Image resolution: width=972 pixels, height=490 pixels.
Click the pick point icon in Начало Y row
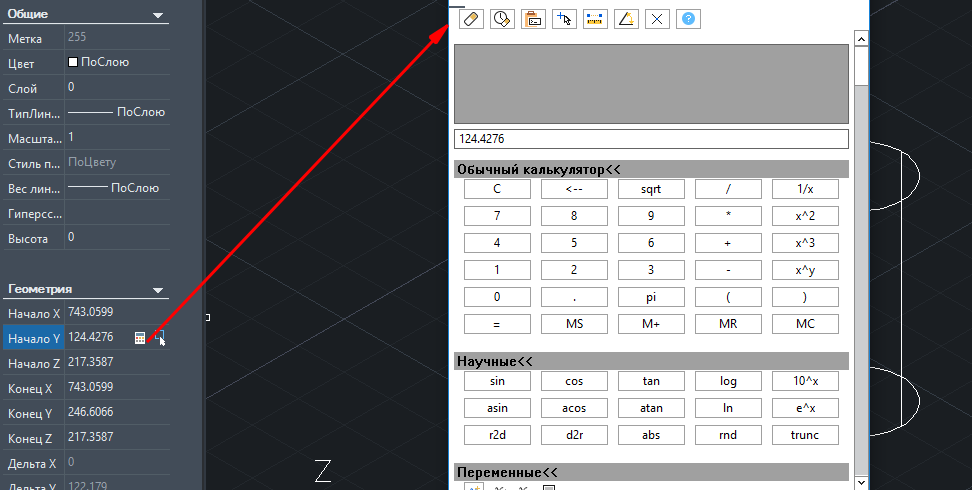pos(160,337)
